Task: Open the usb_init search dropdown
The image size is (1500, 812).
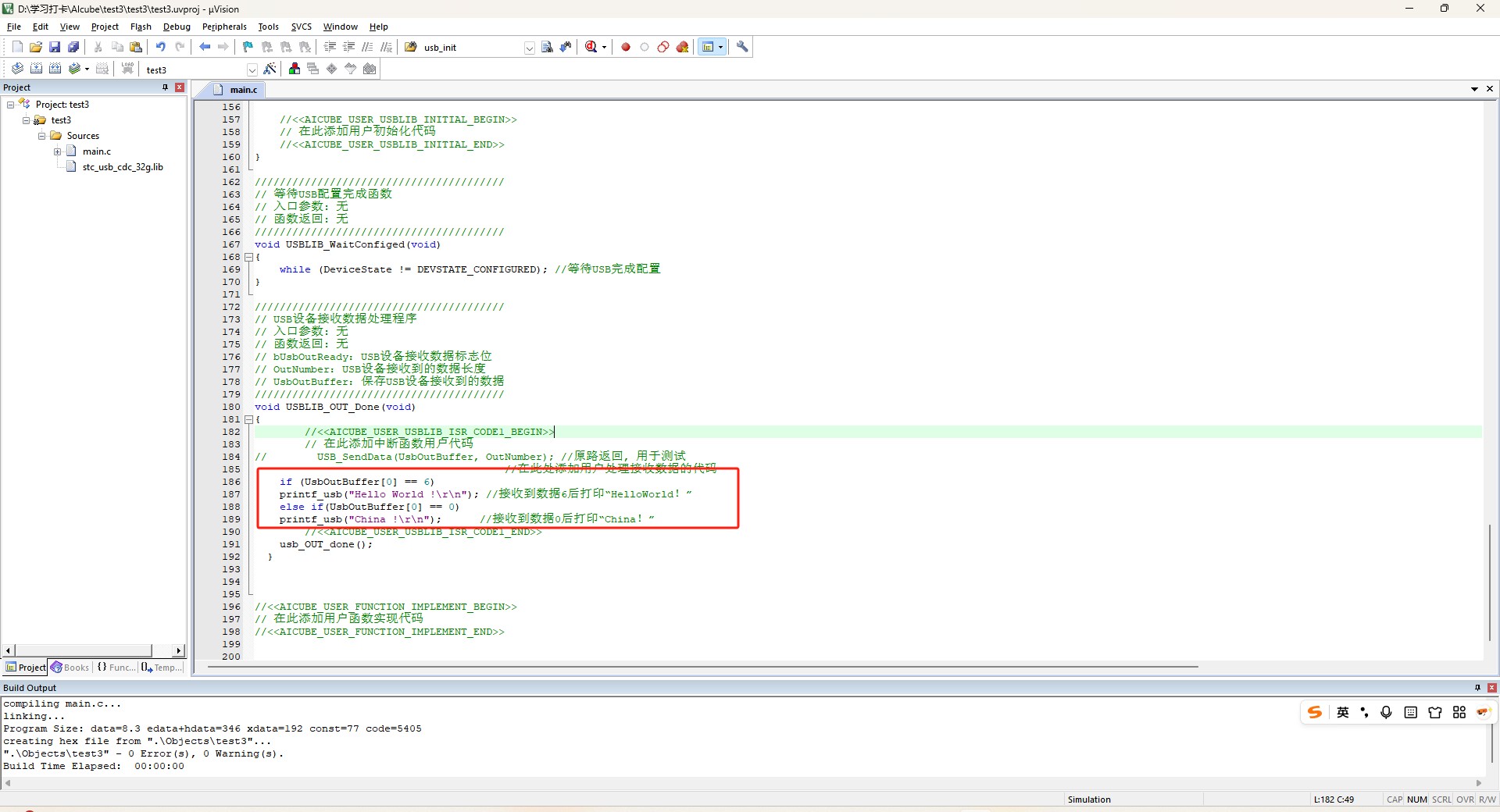Action: (x=529, y=48)
